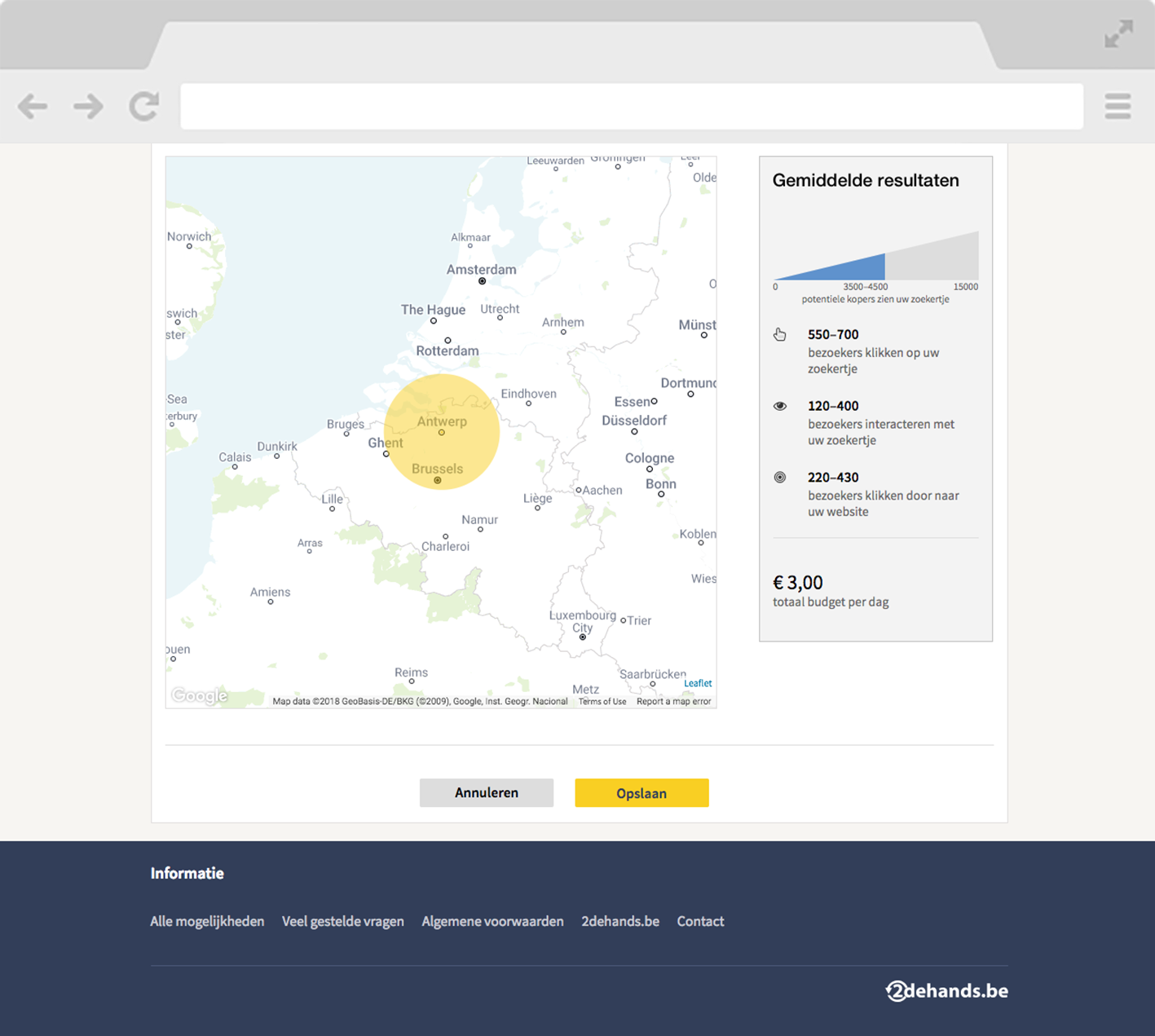Screen dimensions: 1155x1036
Task: Click the Reims label on map
Action: tap(411, 672)
